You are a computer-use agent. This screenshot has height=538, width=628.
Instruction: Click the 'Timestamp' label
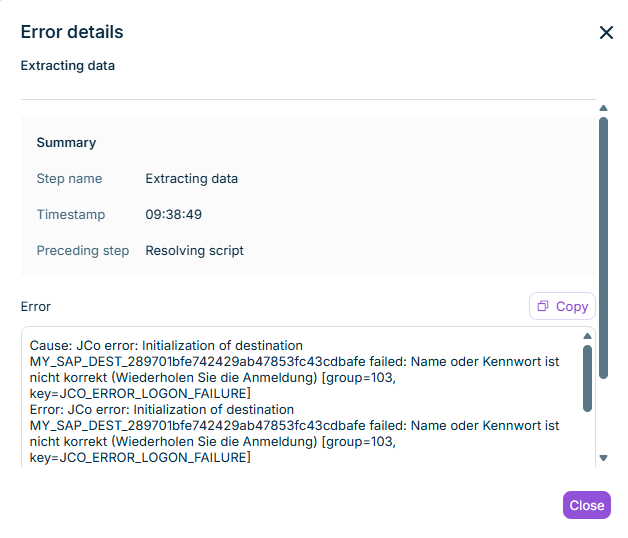[71, 215]
